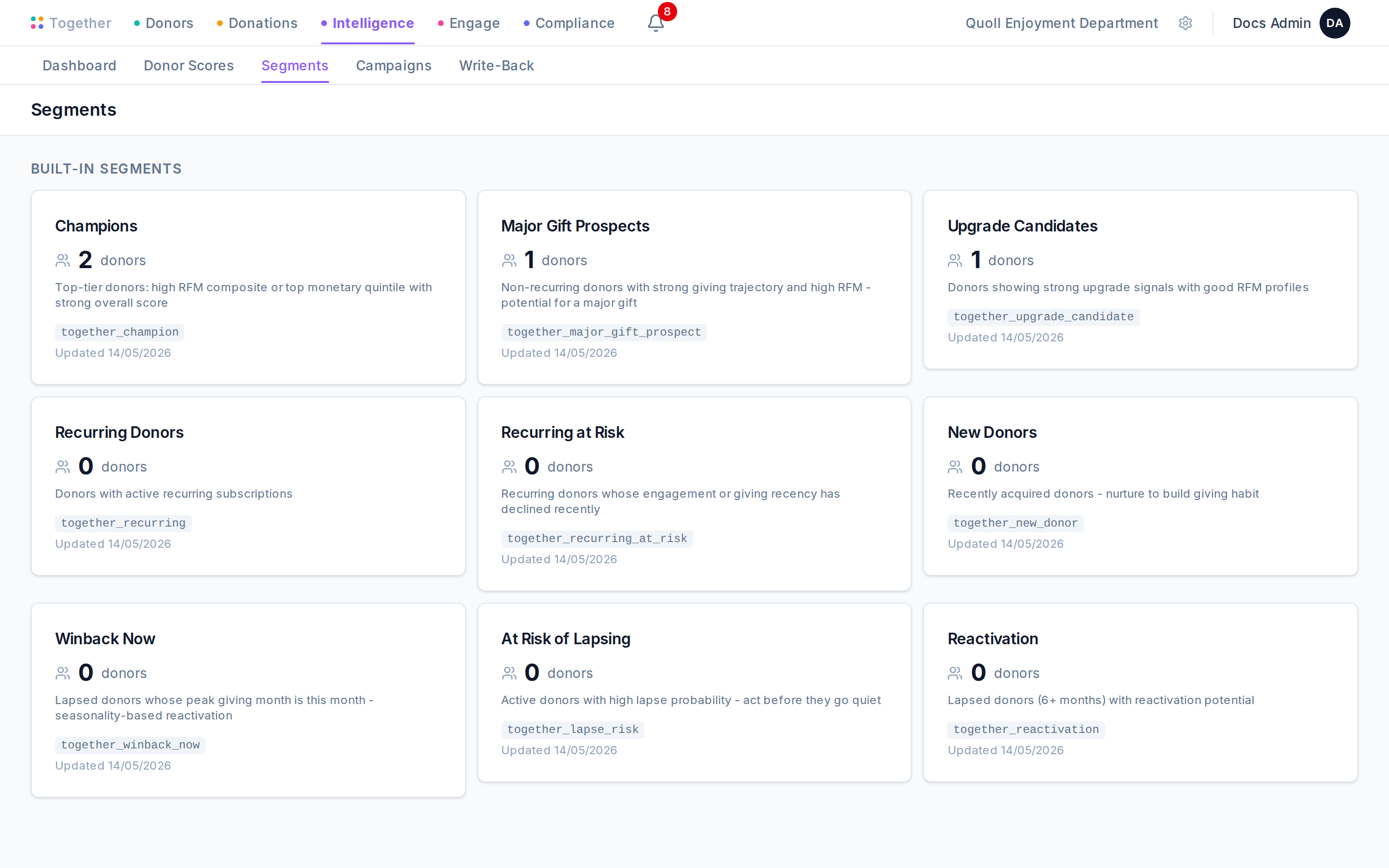
Task: Click people icon in Upgrade Candidates card
Action: coord(955,260)
